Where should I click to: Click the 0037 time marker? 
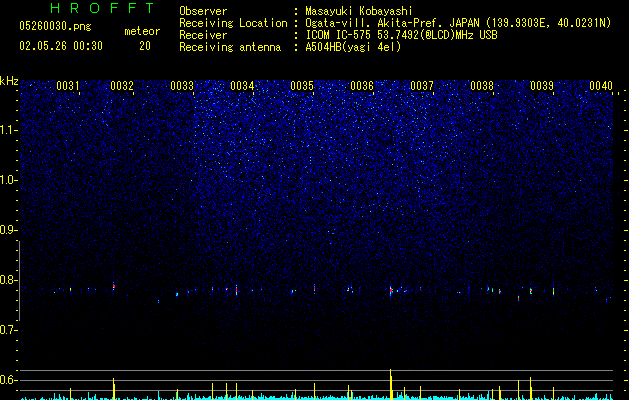tap(422, 86)
